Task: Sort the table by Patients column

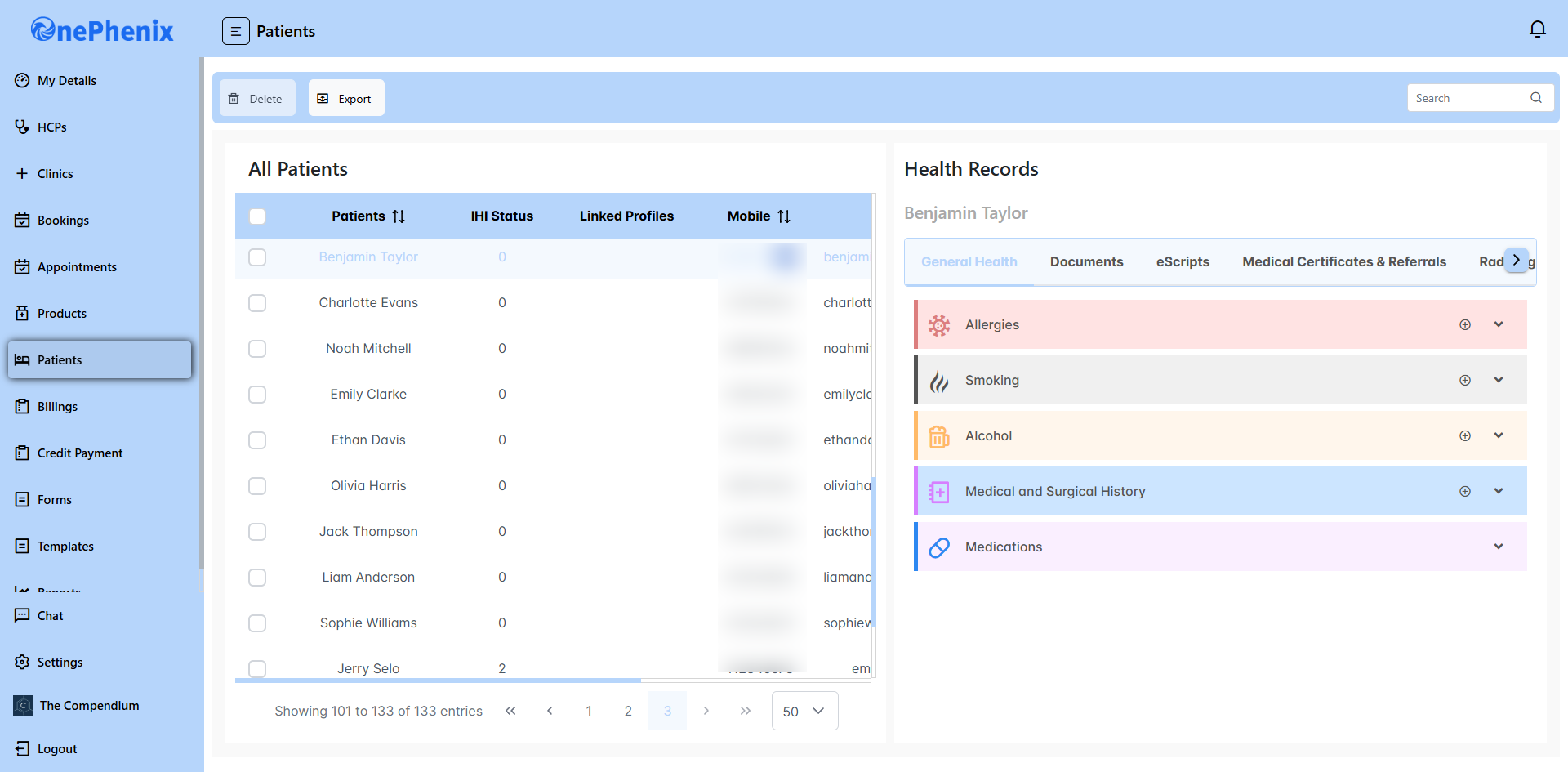Action: click(x=399, y=216)
